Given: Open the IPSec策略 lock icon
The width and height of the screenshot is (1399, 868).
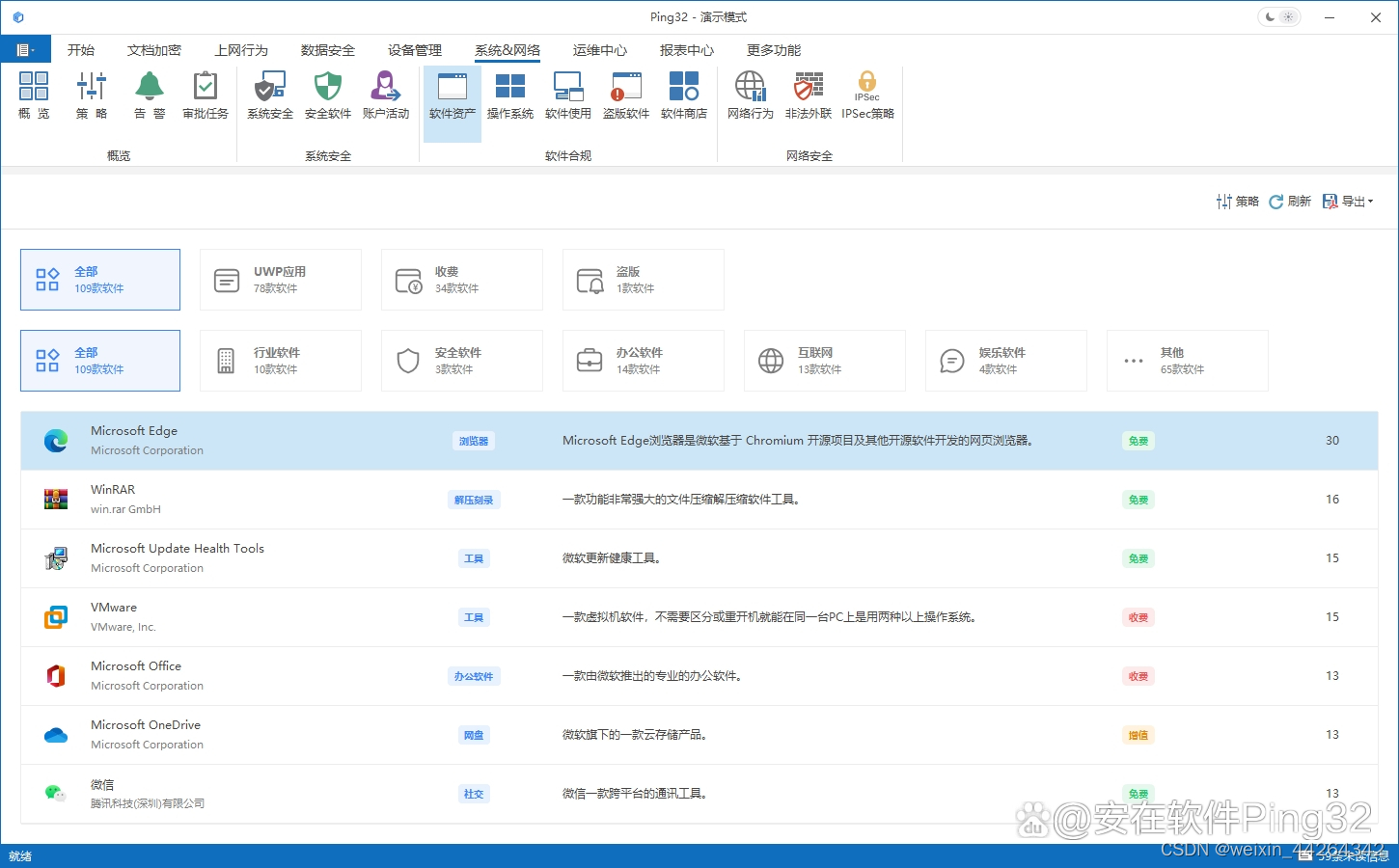Looking at the screenshot, I should click(x=867, y=95).
